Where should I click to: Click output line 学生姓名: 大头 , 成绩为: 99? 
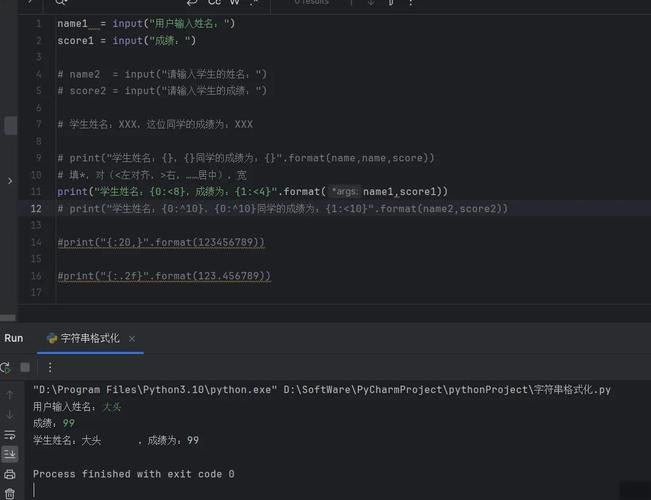[116, 440]
